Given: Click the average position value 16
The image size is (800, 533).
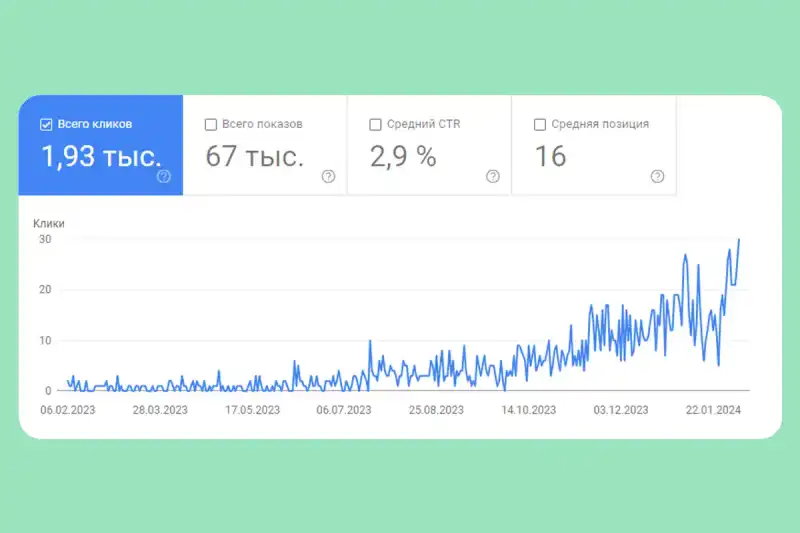Looking at the screenshot, I should click(550, 156).
